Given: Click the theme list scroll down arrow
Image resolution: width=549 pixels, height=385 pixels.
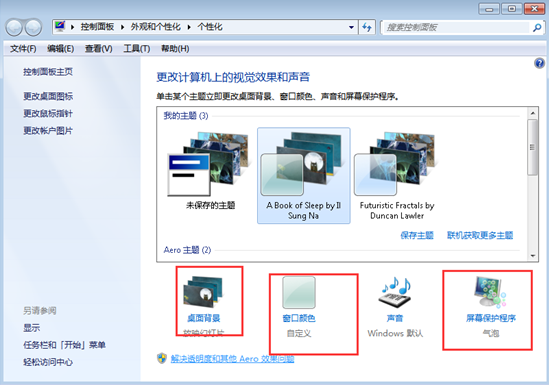Looking at the screenshot, I should click(533, 256).
